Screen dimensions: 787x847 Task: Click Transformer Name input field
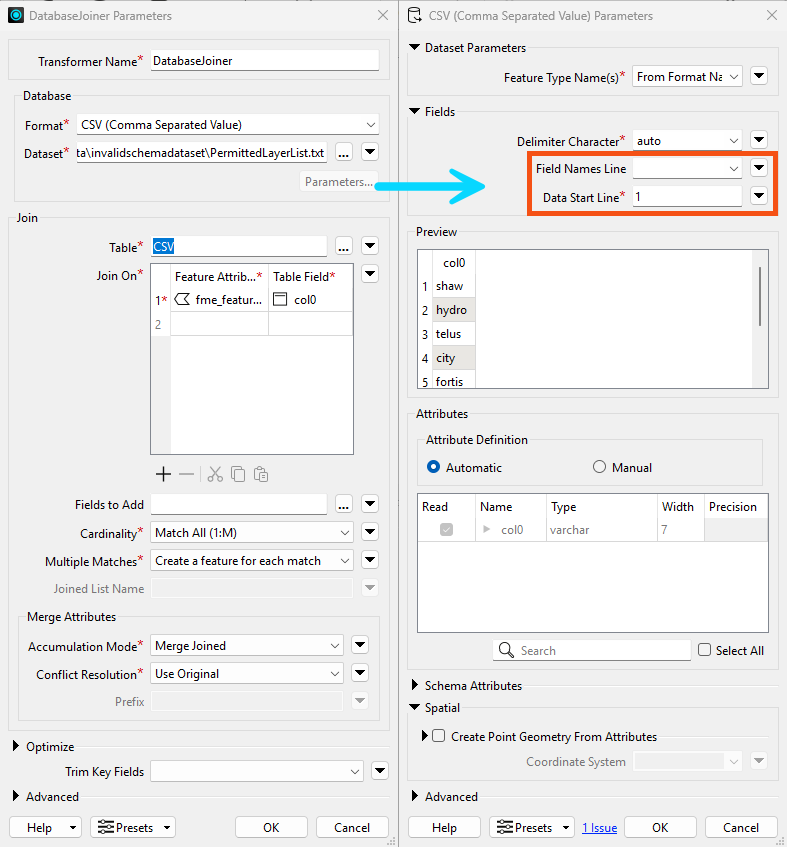(265, 60)
